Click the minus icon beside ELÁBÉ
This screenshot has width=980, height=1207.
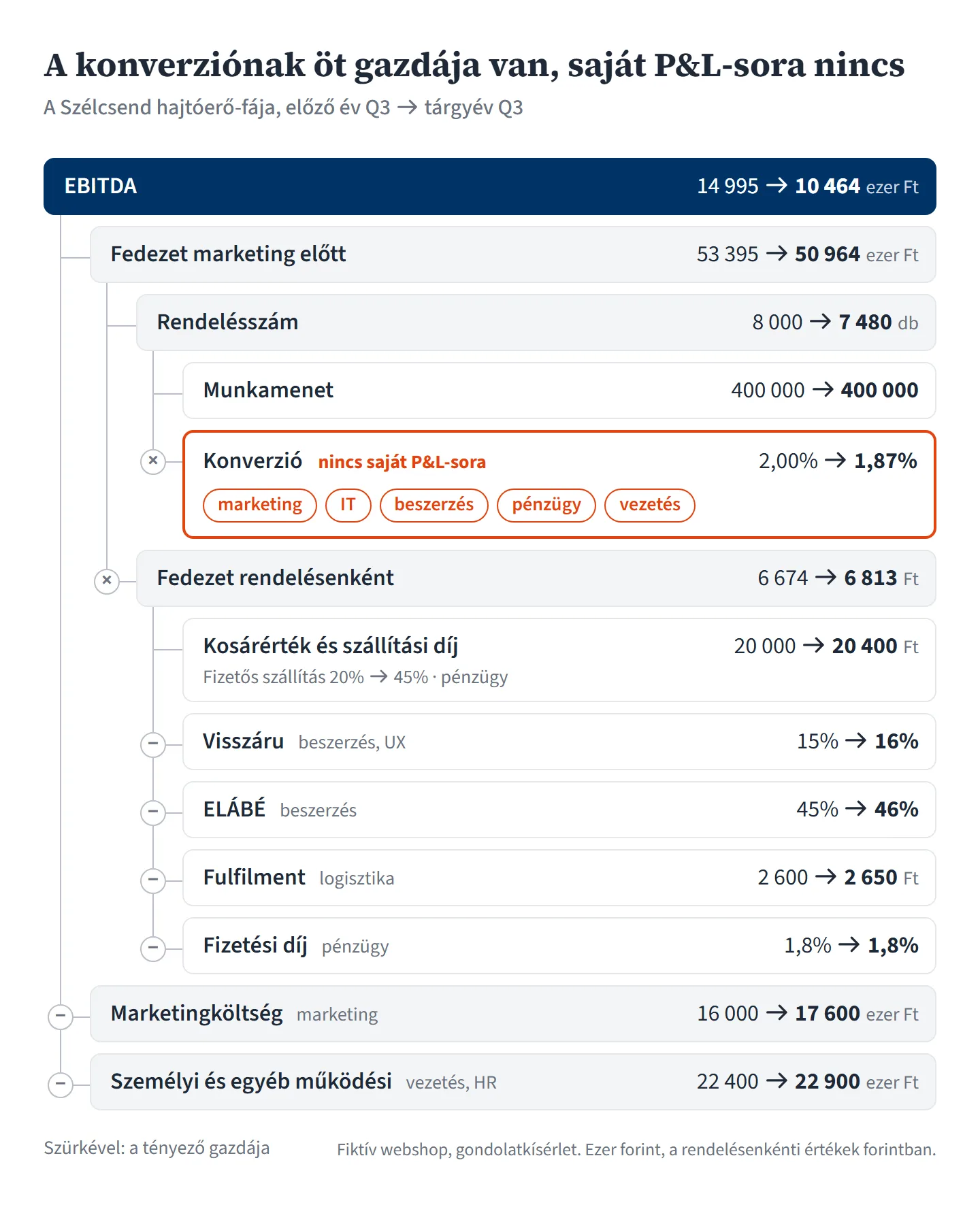click(153, 812)
